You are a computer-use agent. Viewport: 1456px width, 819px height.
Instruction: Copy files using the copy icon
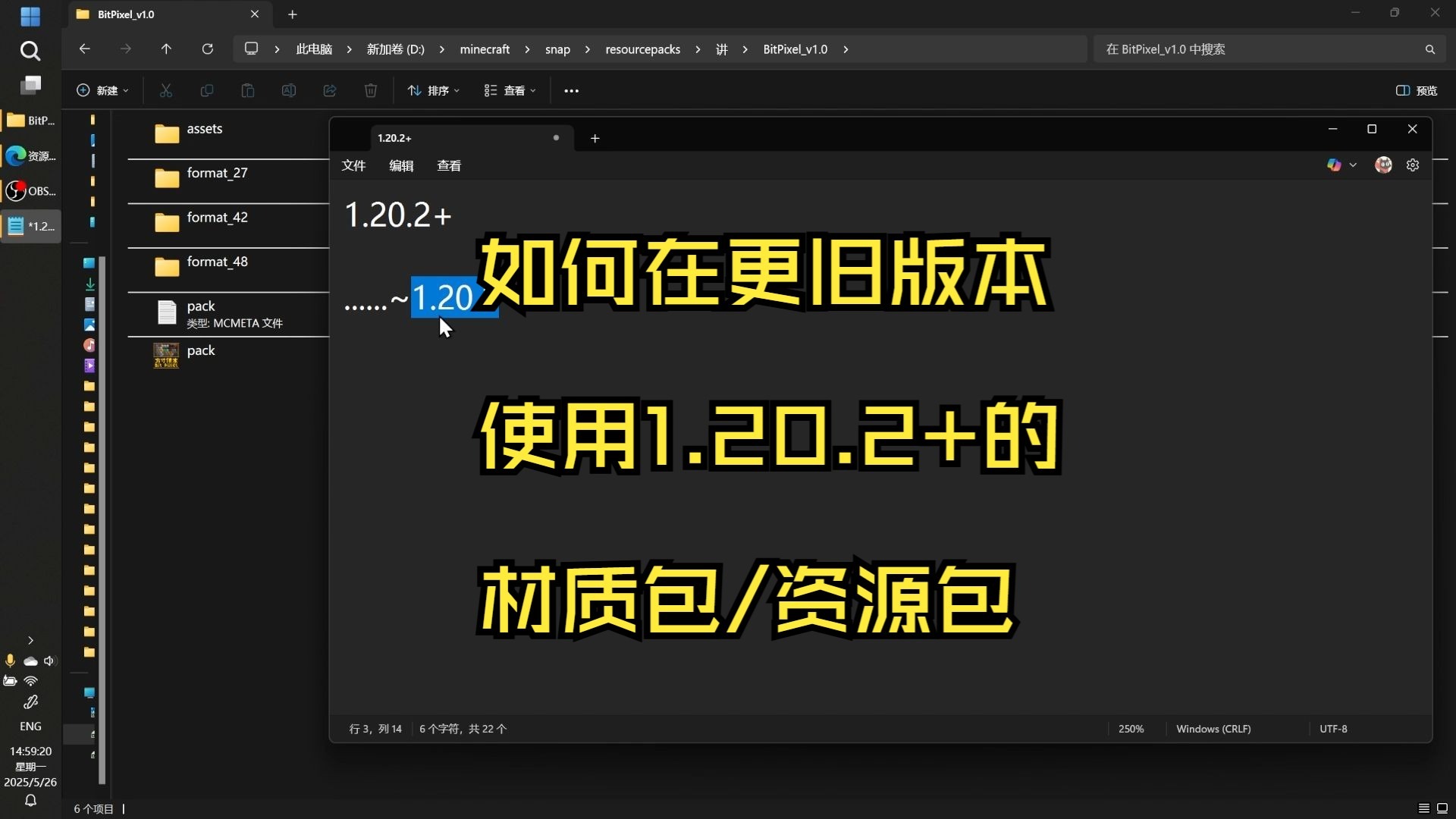(x=207, y=90)
